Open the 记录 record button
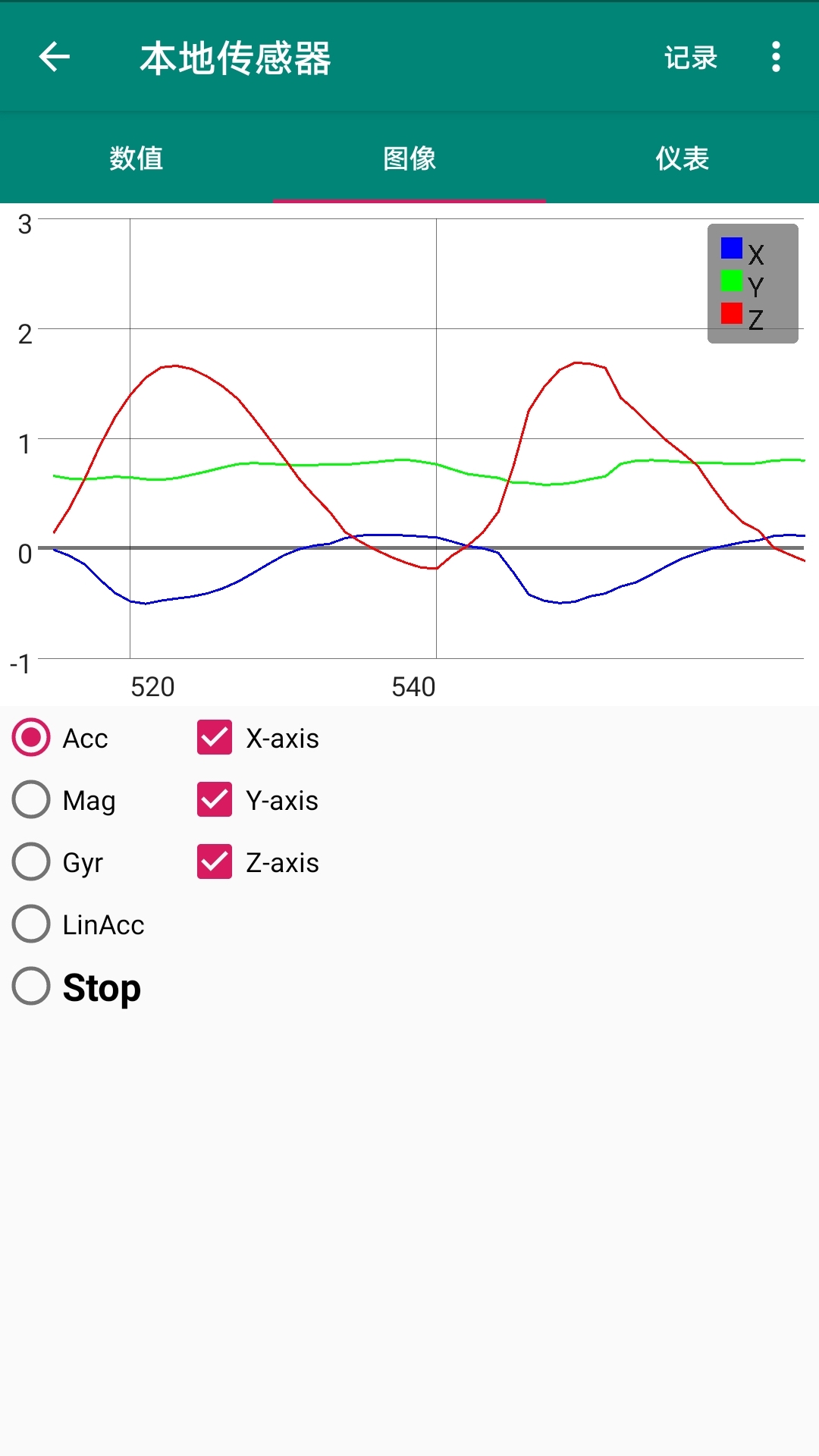819x1456 pixels. 690,58
